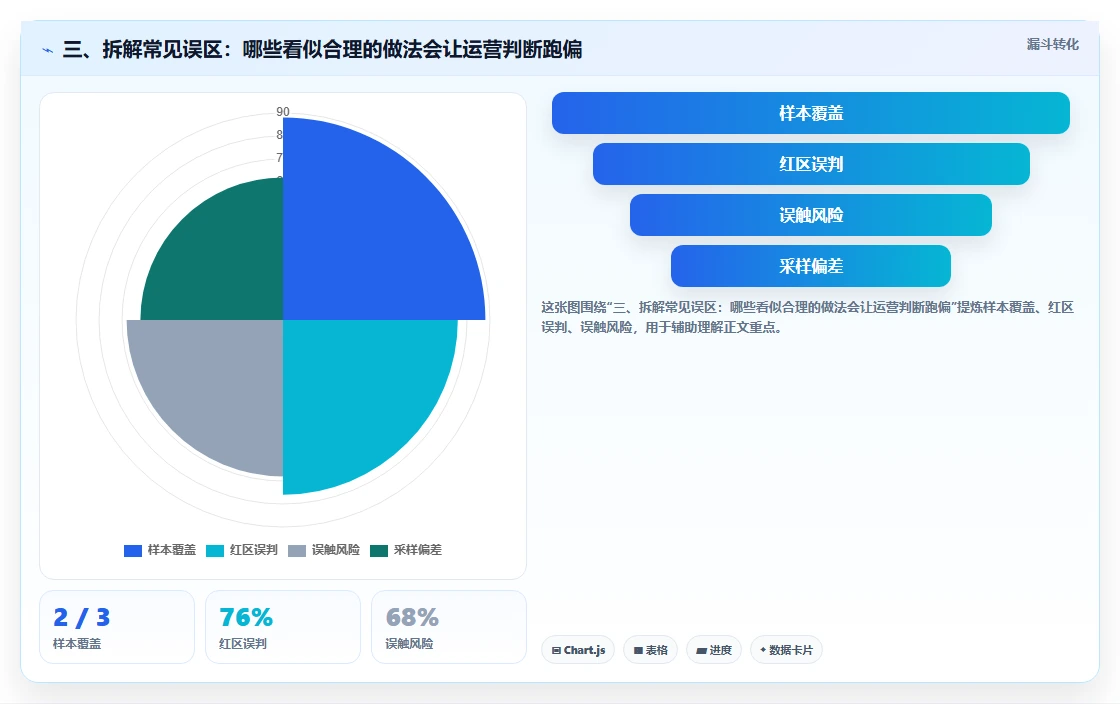
Task: Click the 进度 tag chip
Action: point(714,650)
